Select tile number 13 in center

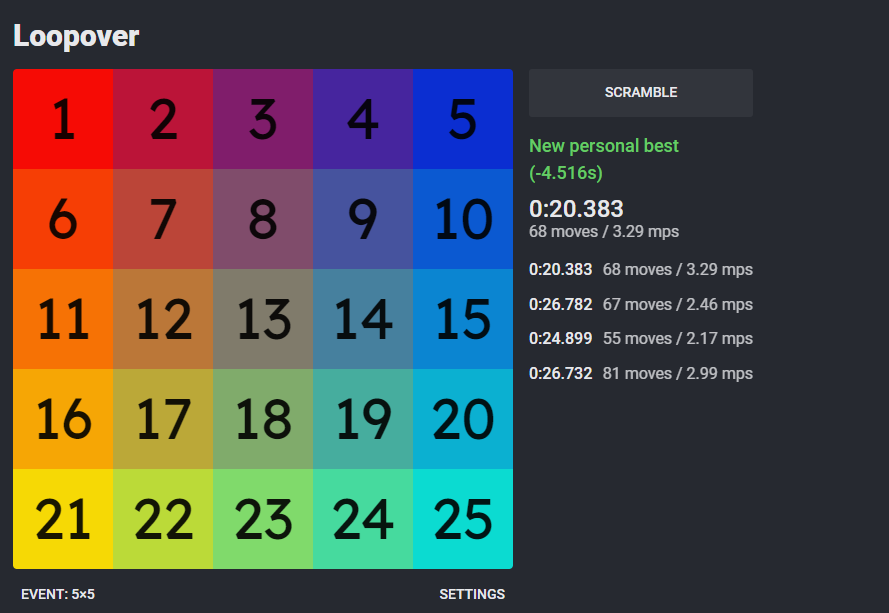pyautogui.click(x=263, y=319)
